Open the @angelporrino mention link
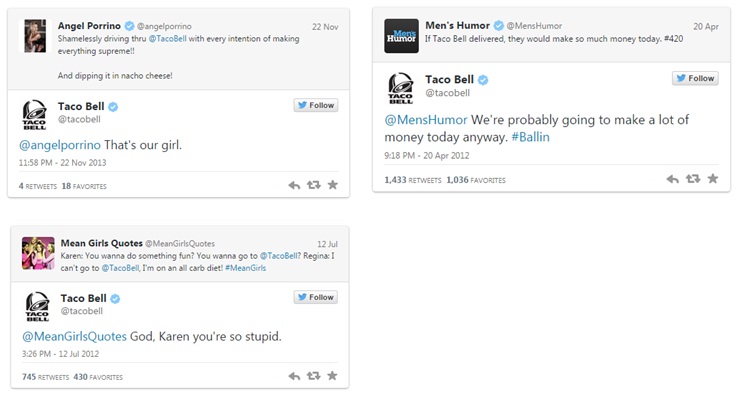 60,145
